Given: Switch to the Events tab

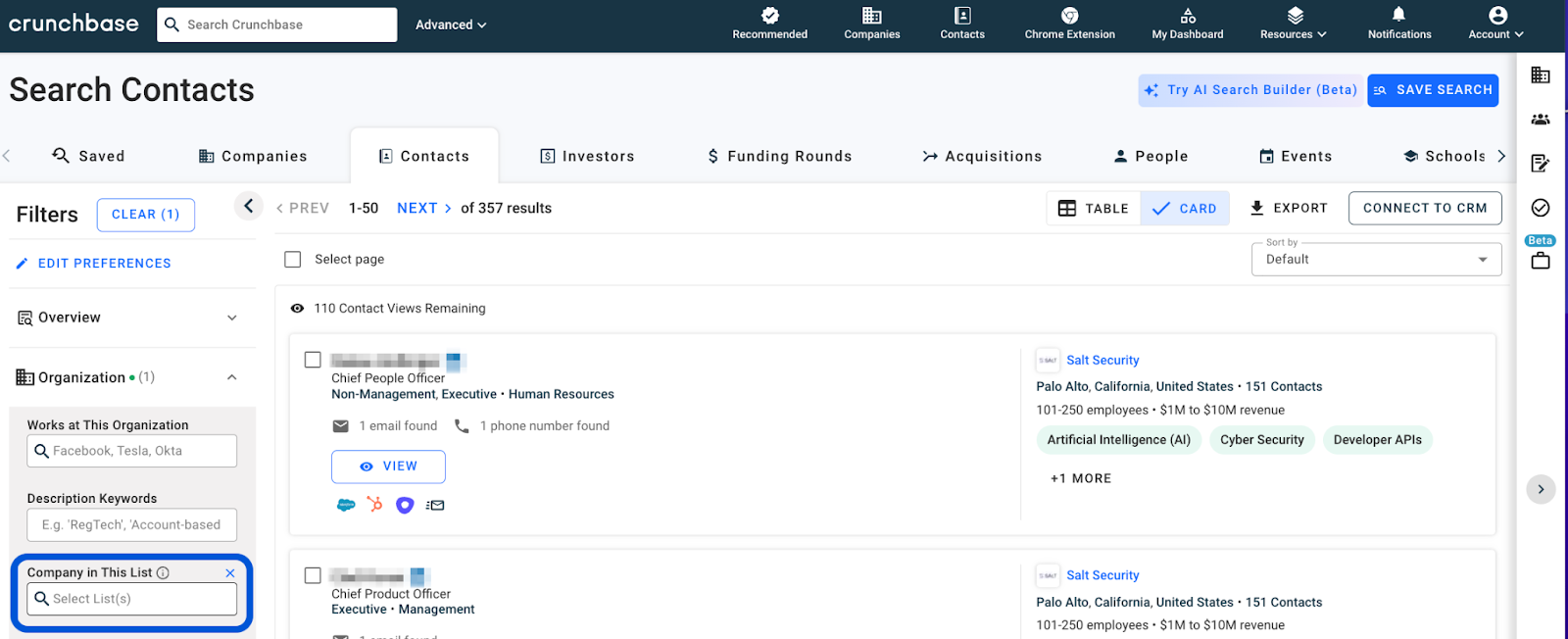Looking at the screenshot, I should (1296, 156).
